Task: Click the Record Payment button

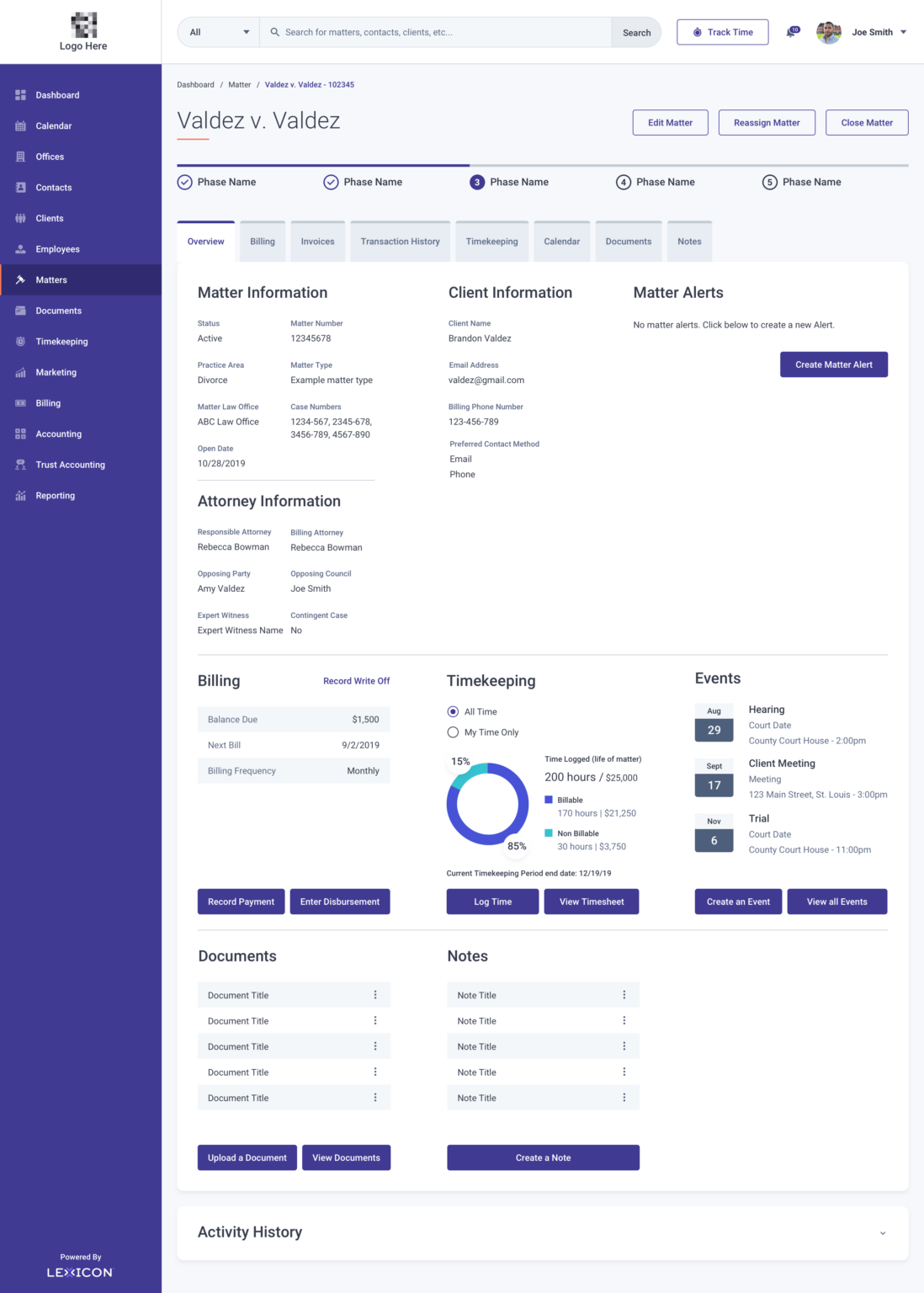Action: coord(241,902)
